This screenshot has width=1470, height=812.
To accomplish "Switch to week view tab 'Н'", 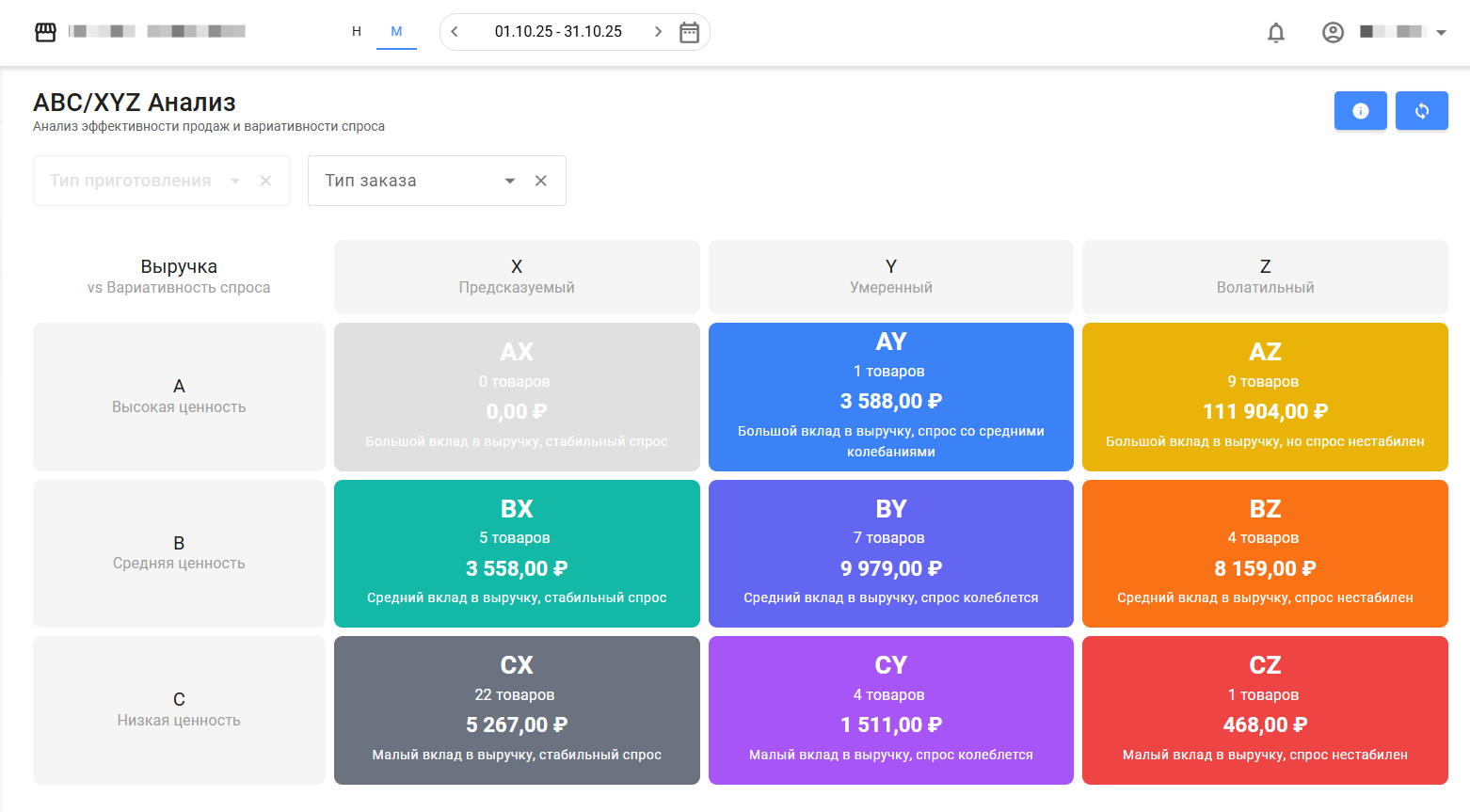I will tap(357, 31).
